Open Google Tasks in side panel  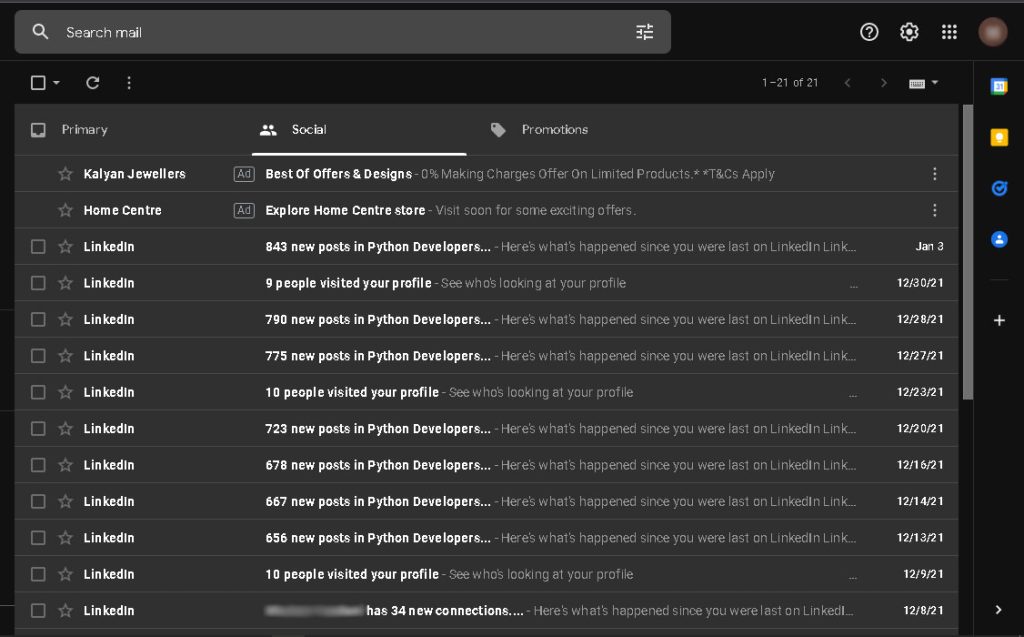tap(998, 188)
